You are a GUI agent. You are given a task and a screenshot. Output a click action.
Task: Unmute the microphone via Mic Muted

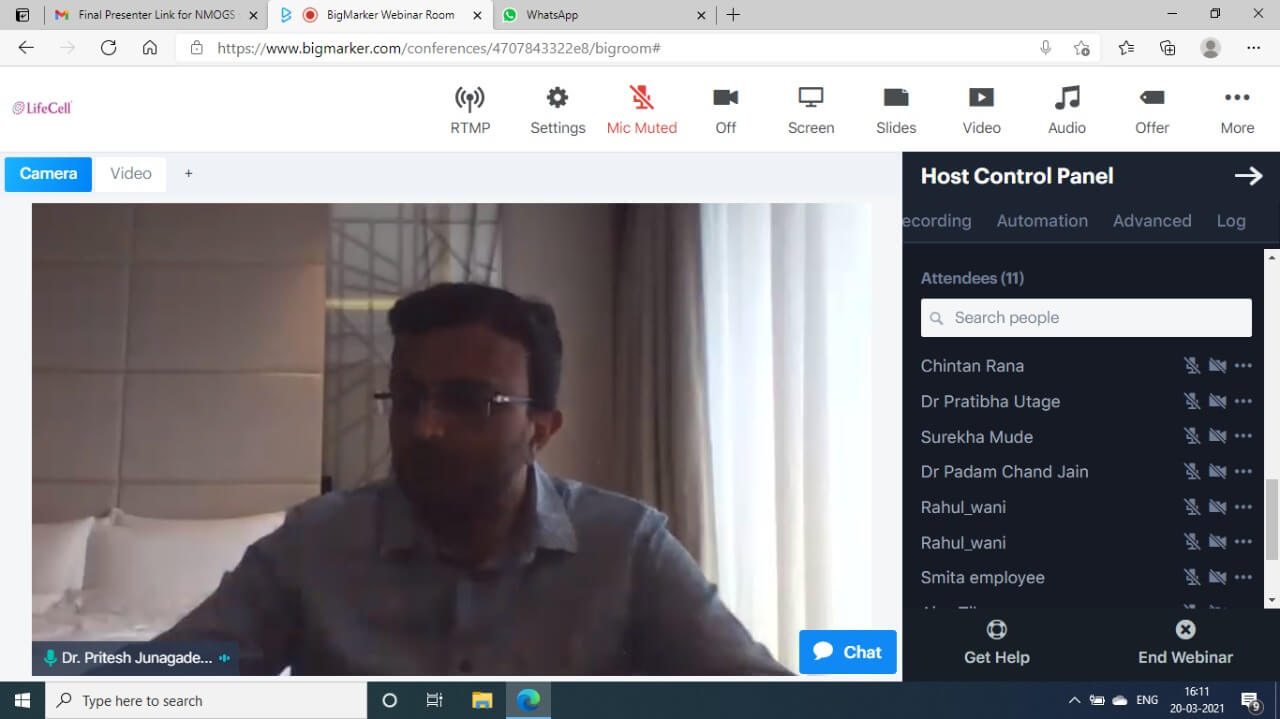(x=642, y=110)
